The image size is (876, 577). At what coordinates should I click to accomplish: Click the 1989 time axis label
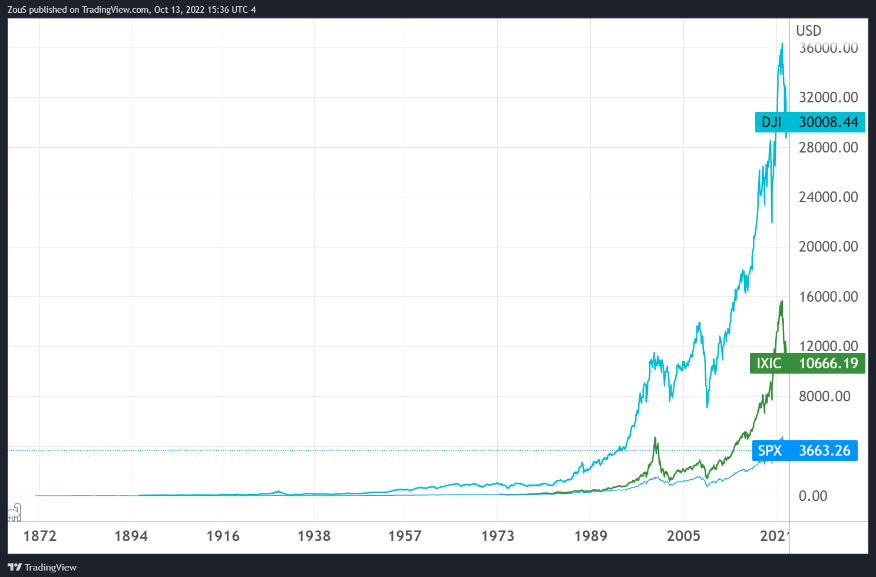click(x=591, y=536)
